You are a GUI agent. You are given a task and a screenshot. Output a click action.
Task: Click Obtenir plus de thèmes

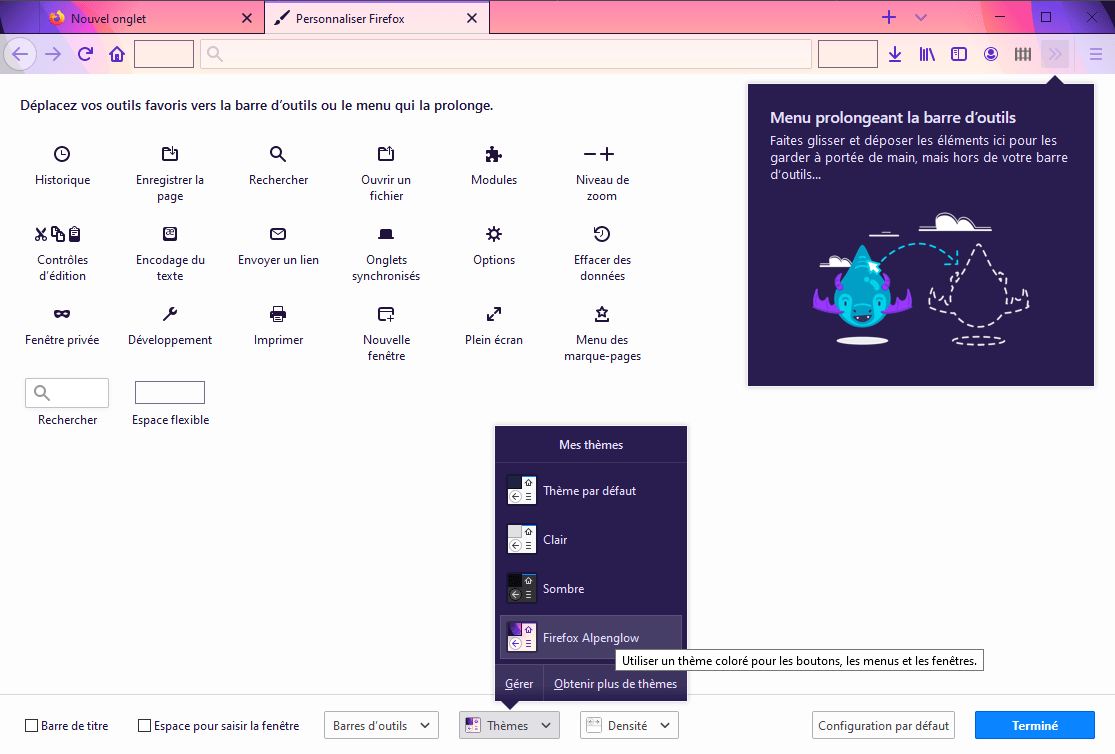(615, 684)
